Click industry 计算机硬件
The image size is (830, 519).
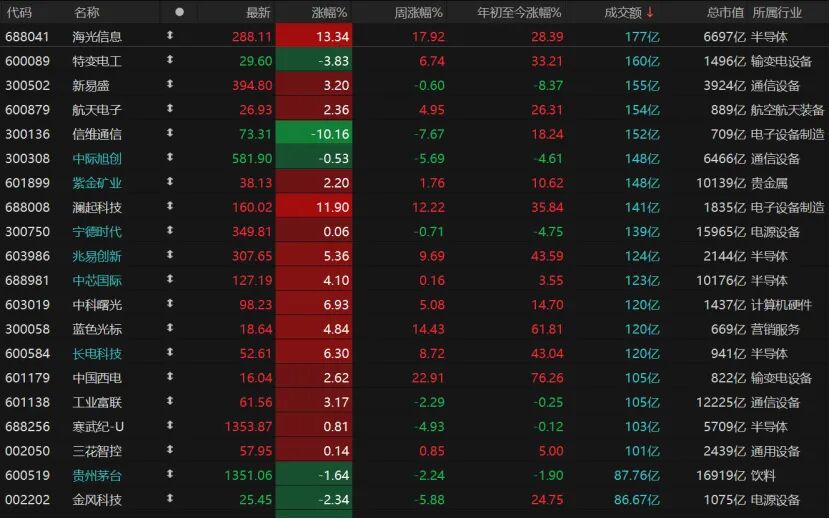click(781, 305)
